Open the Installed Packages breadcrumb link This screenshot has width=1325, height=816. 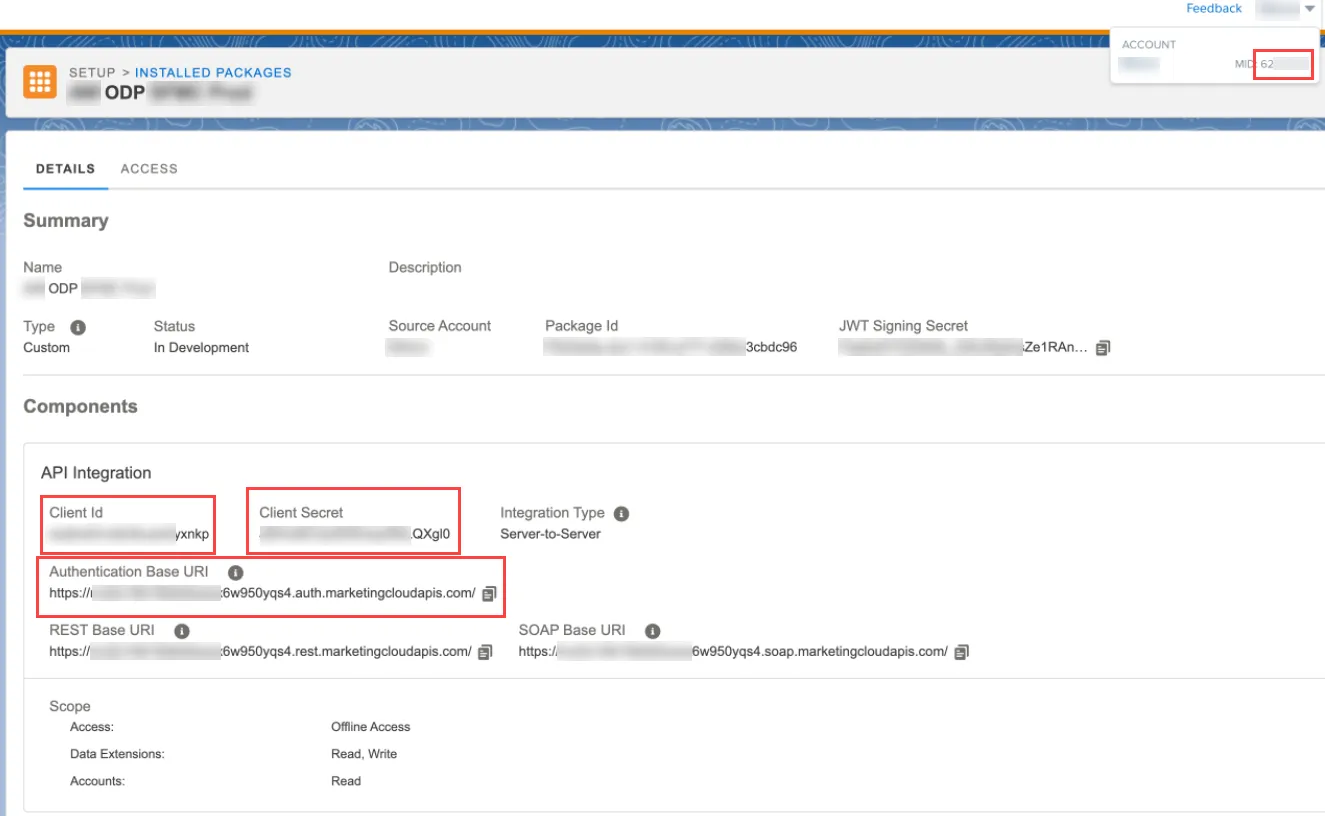click(213, 73)
